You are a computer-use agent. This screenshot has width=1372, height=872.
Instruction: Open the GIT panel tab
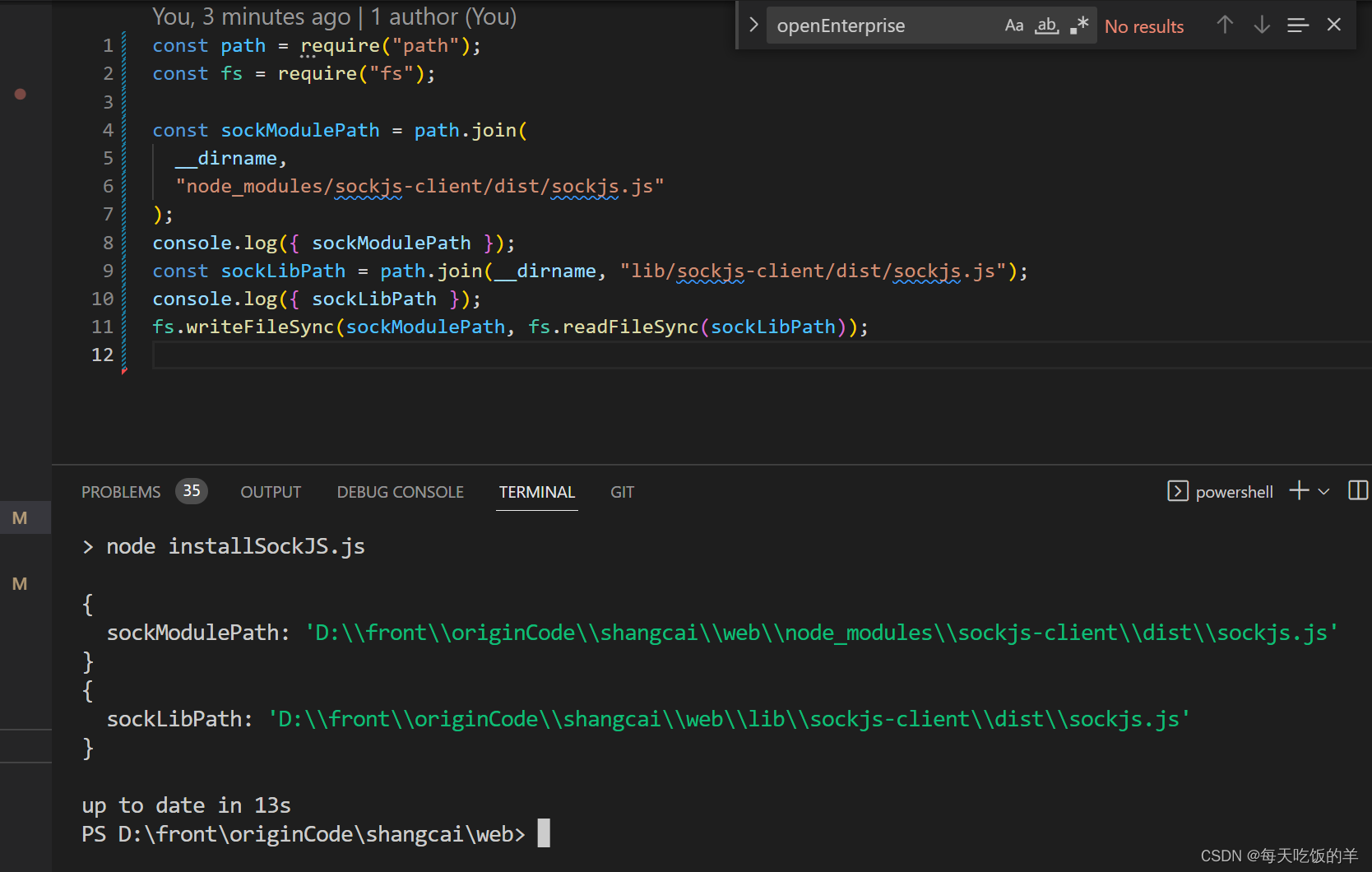click(x=622, y=491)
